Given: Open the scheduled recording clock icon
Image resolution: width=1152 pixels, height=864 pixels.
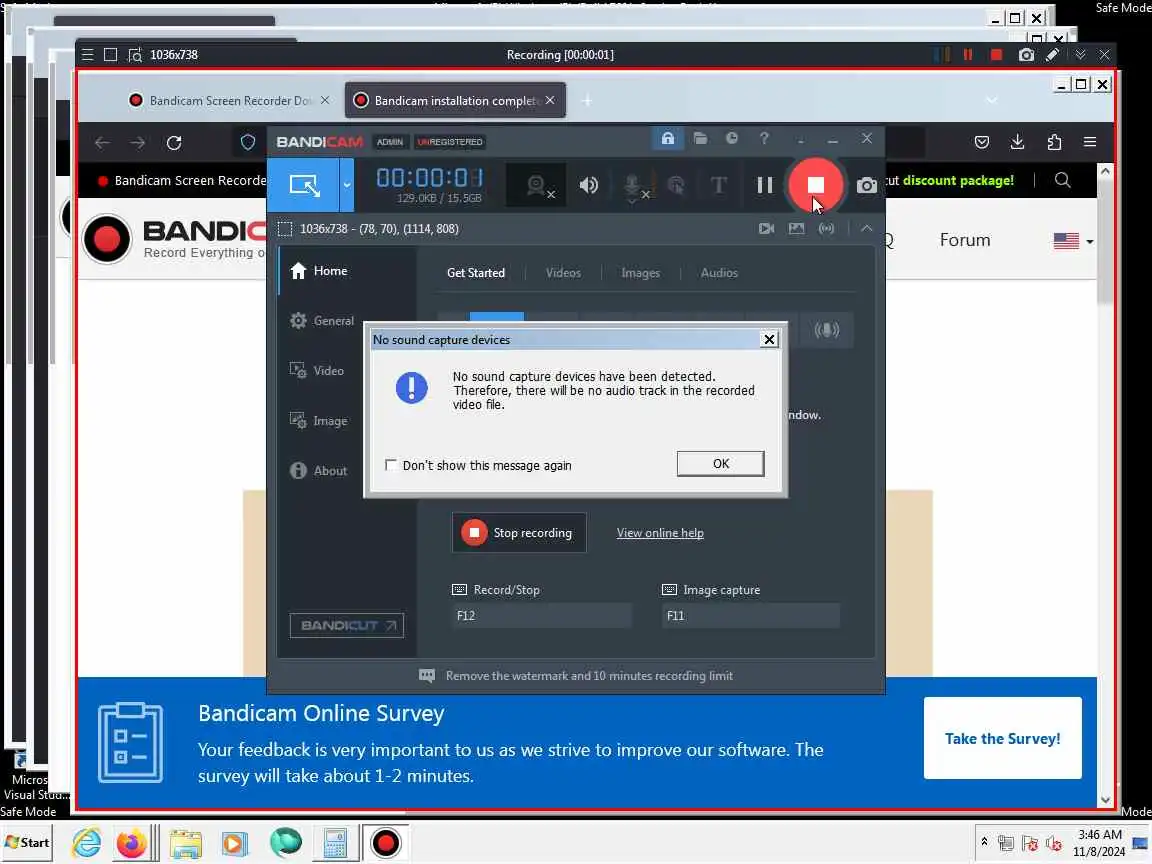Looking at the screenshot, I should tap(732, 138).
